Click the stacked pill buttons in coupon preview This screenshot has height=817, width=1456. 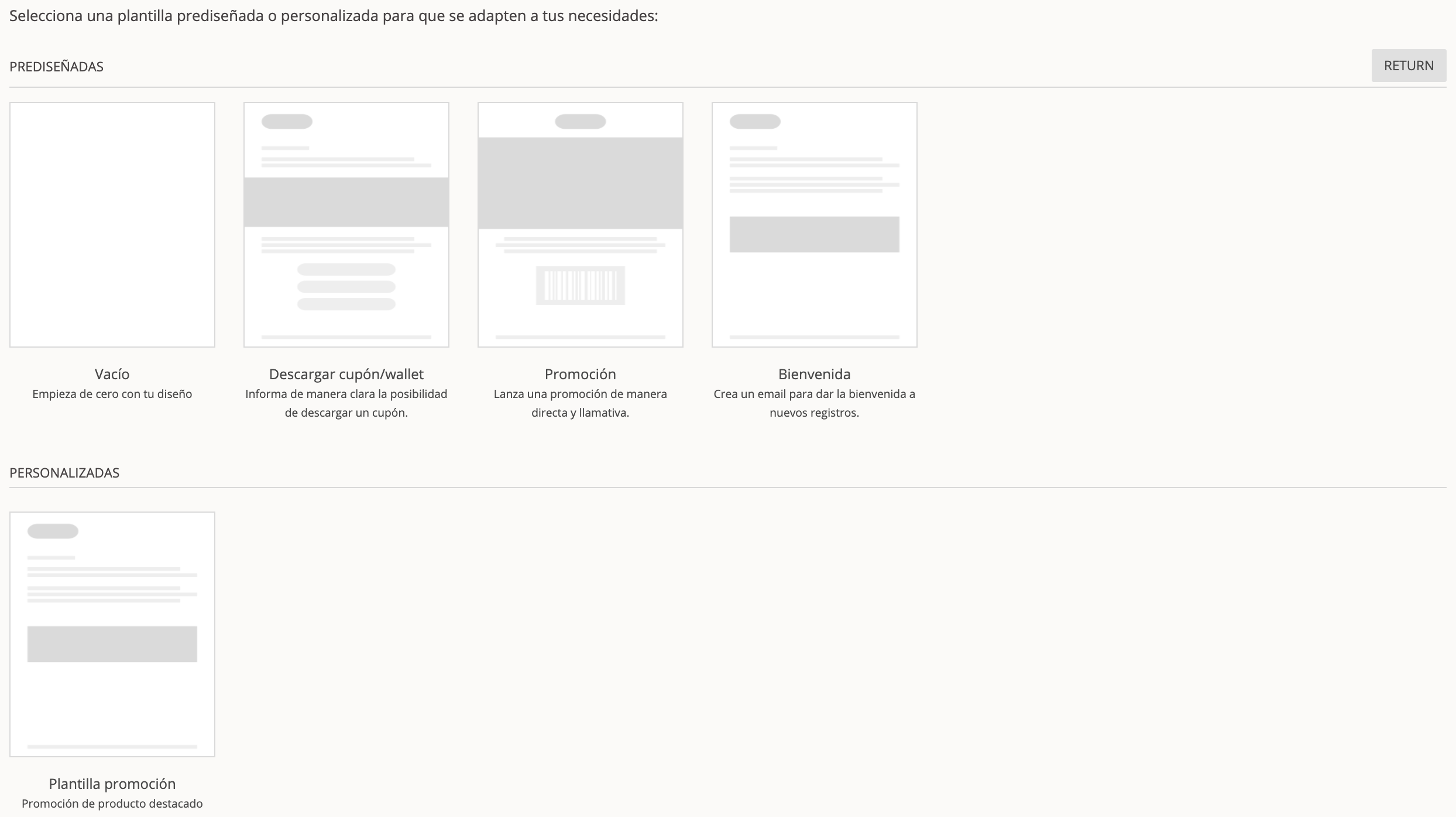point(346,287)
